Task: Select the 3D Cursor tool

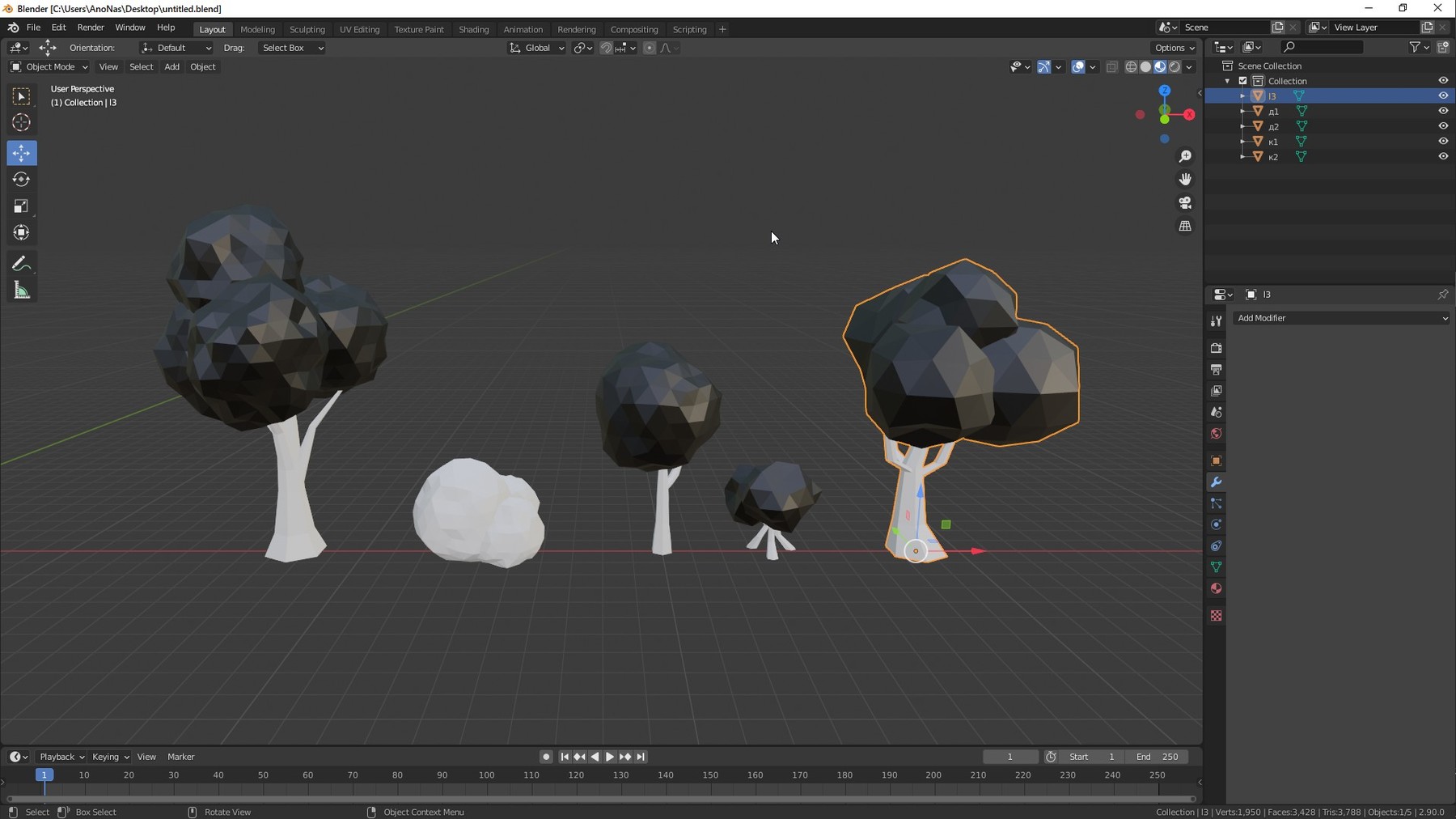Action: 21,122
